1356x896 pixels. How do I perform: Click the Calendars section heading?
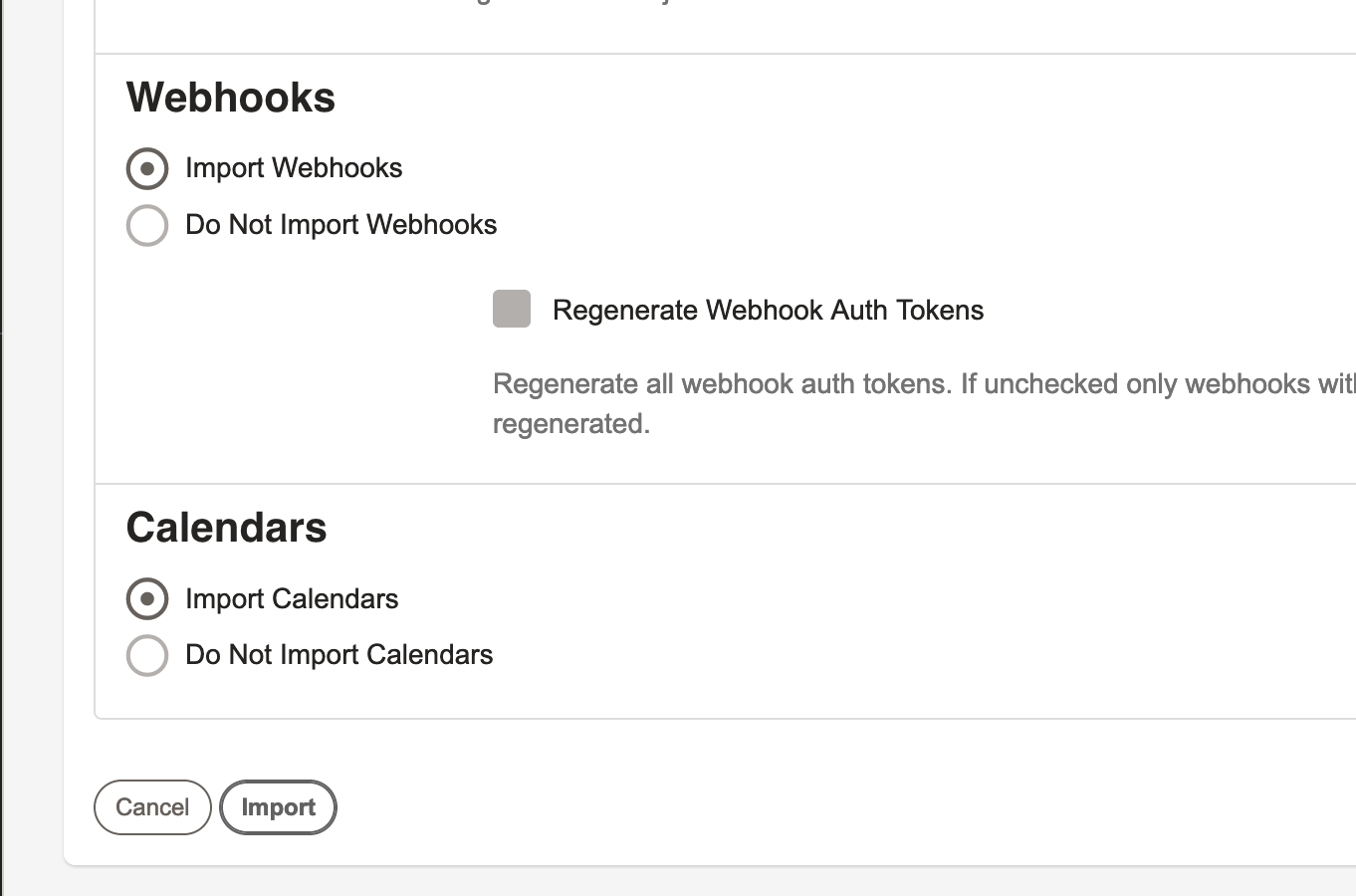(x=226, y=528)
